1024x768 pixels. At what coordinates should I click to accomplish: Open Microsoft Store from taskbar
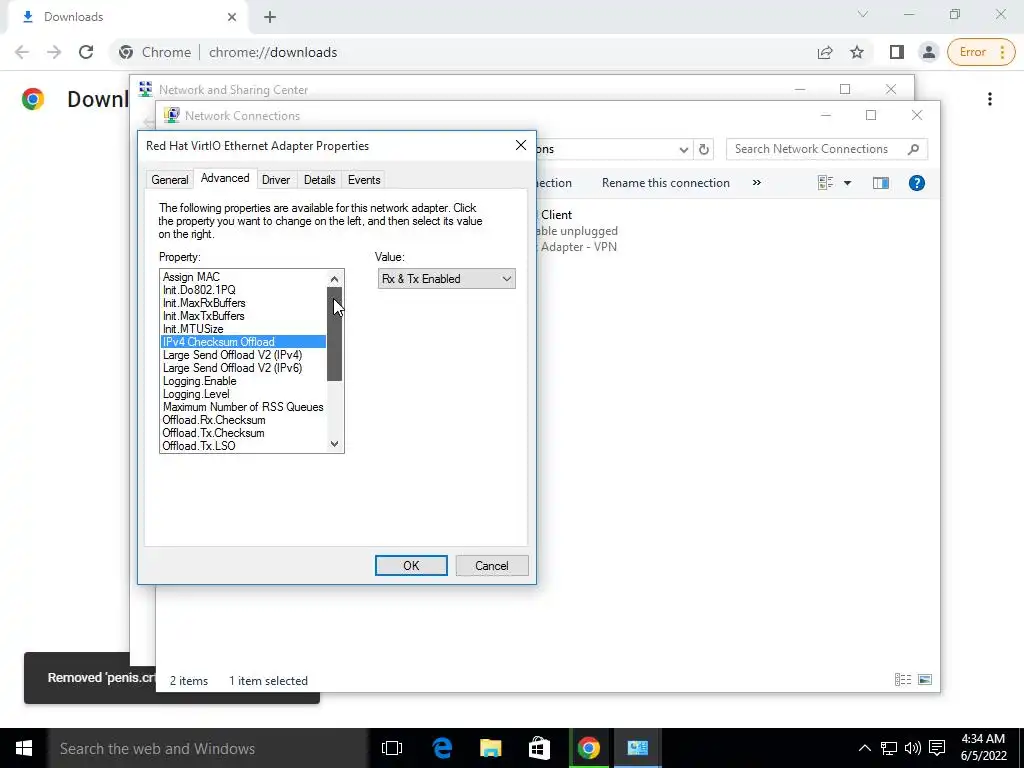(x=539, y=748)
